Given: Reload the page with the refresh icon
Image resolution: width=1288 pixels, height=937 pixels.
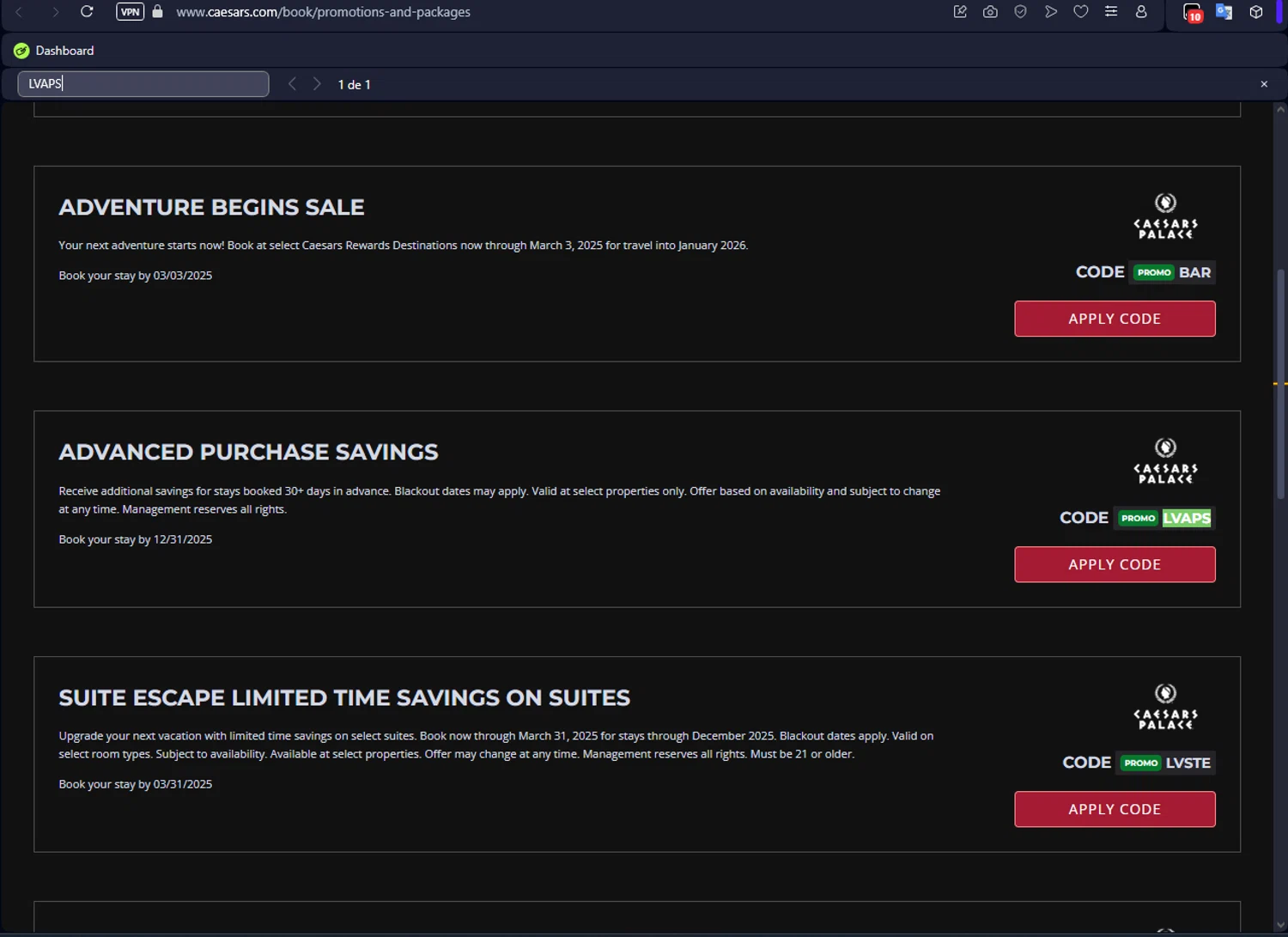Looking at the screenshot, I should click(x=87, y=12).
